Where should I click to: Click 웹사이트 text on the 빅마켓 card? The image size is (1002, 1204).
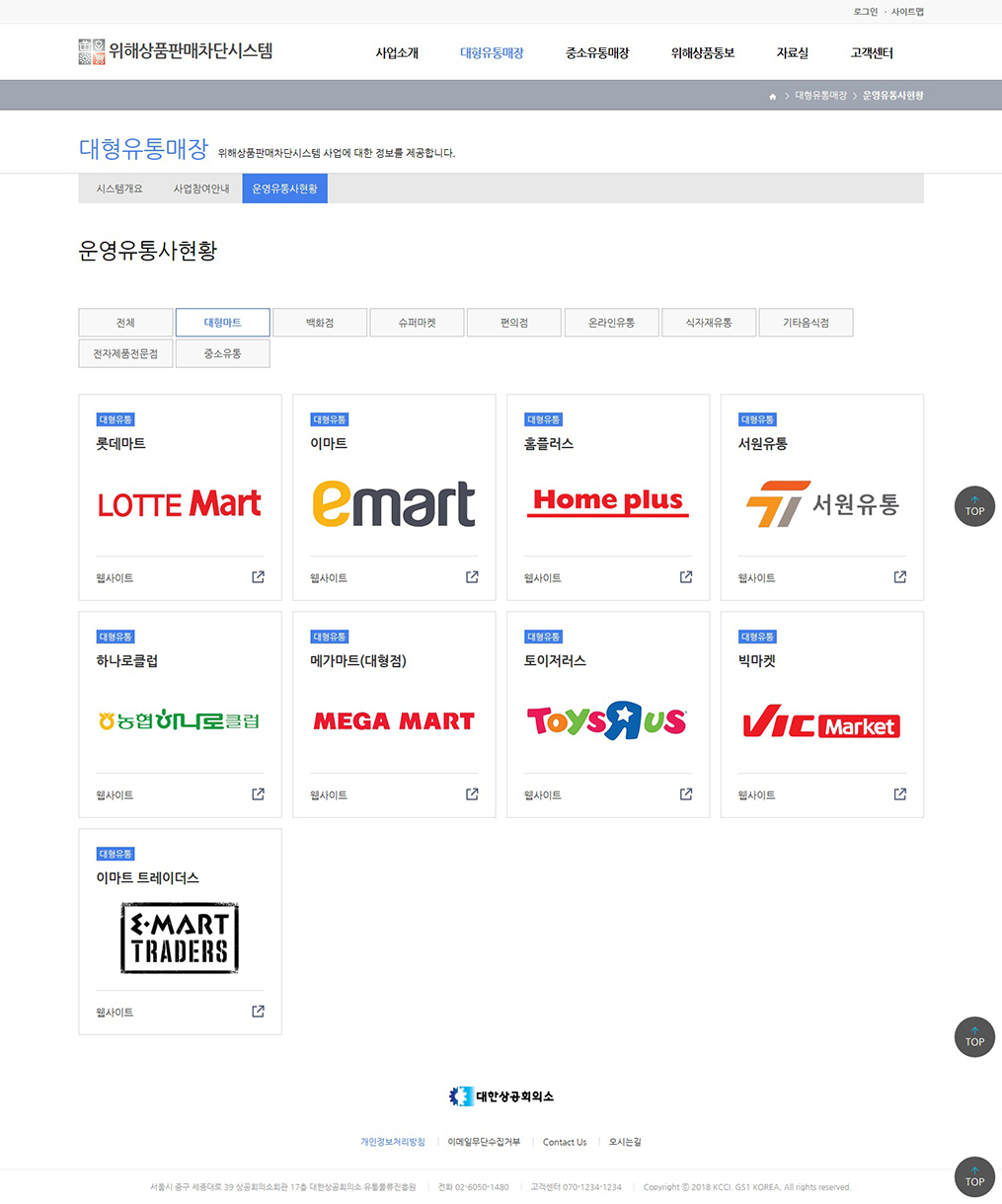pyautogui.click(x=757, y=795)
